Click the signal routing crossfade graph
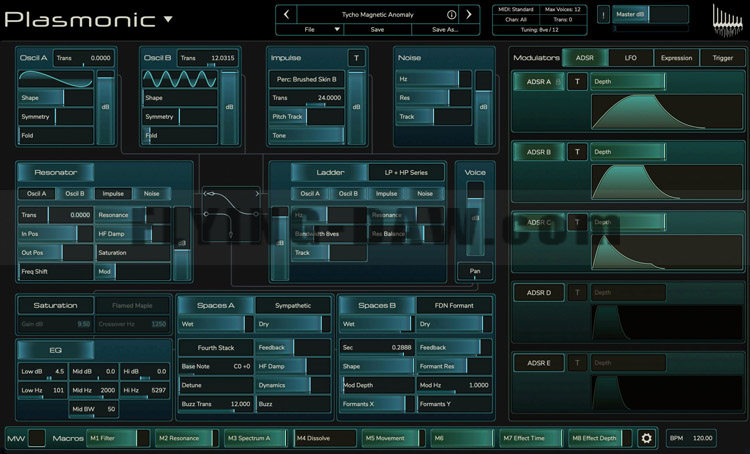Screen dimensions: 750x454 click(232, 214)
